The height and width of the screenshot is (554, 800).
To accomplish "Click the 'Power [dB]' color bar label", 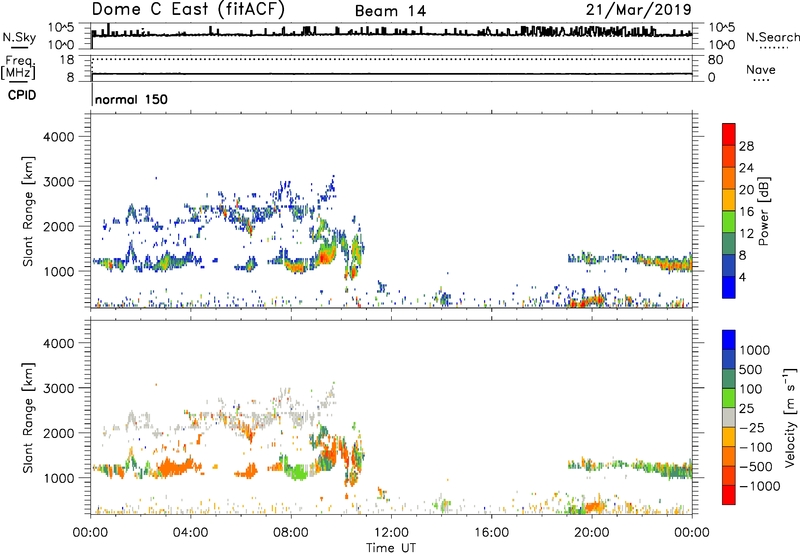I will point(763,211).
